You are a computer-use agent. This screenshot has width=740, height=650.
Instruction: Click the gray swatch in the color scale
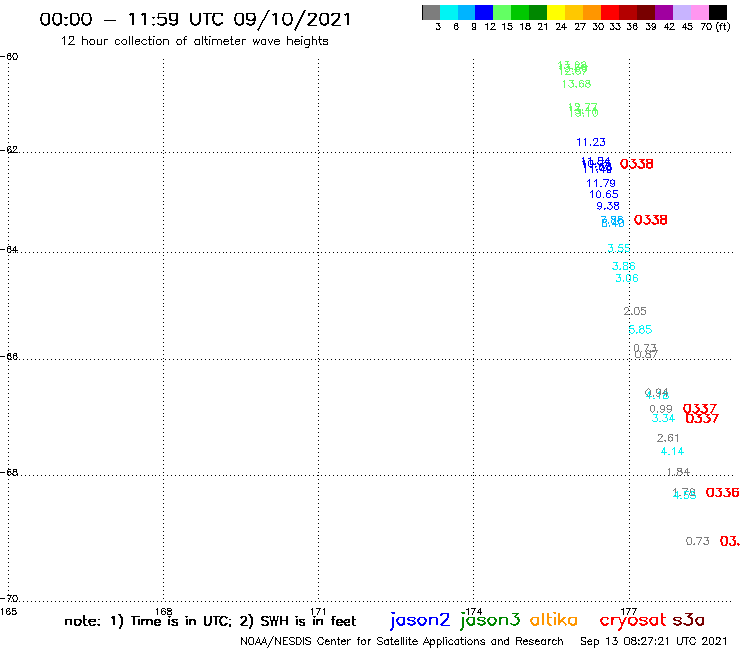point(431,12)
